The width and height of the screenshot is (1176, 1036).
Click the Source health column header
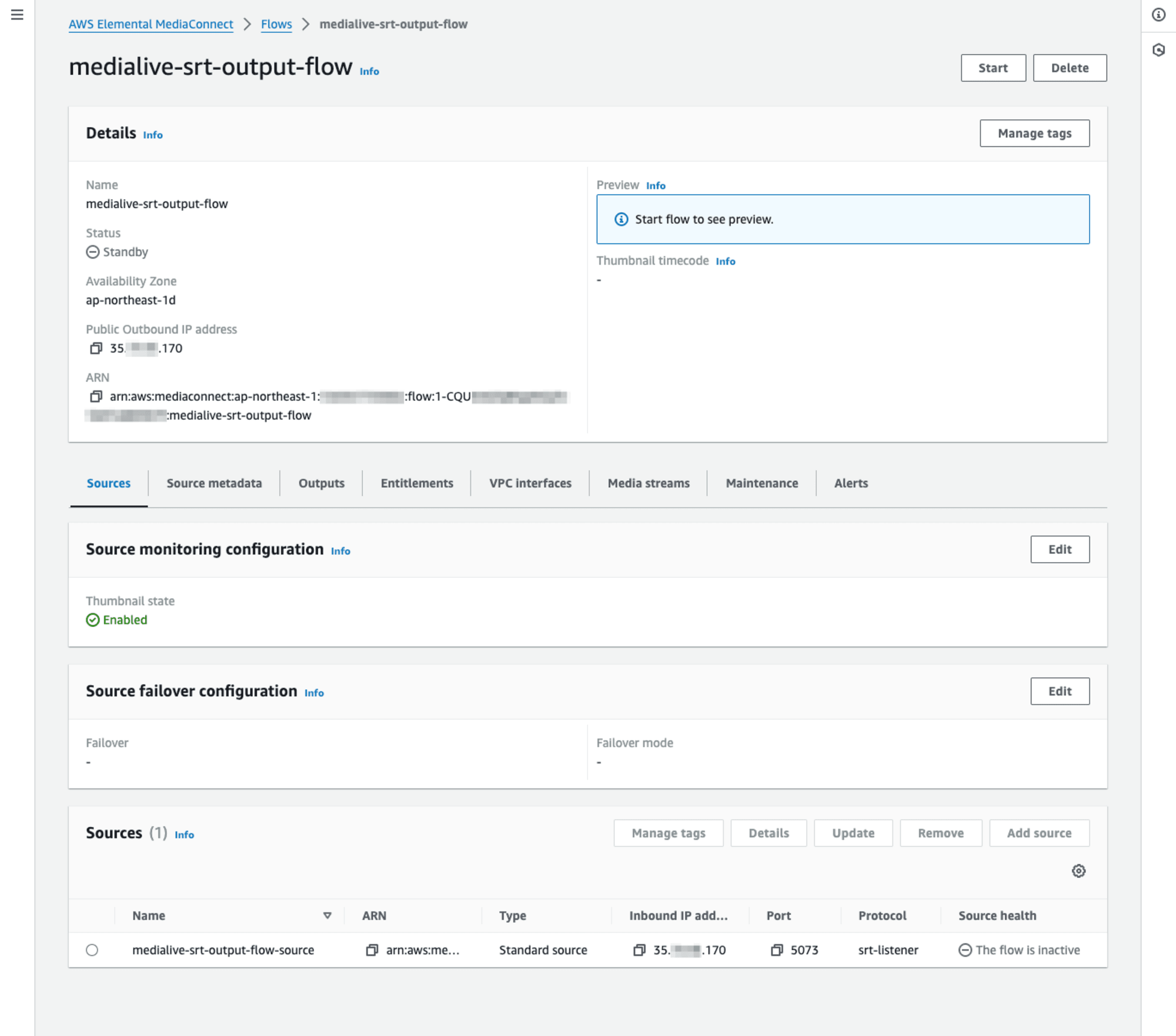pyautogui.click(x=997, y=915)
